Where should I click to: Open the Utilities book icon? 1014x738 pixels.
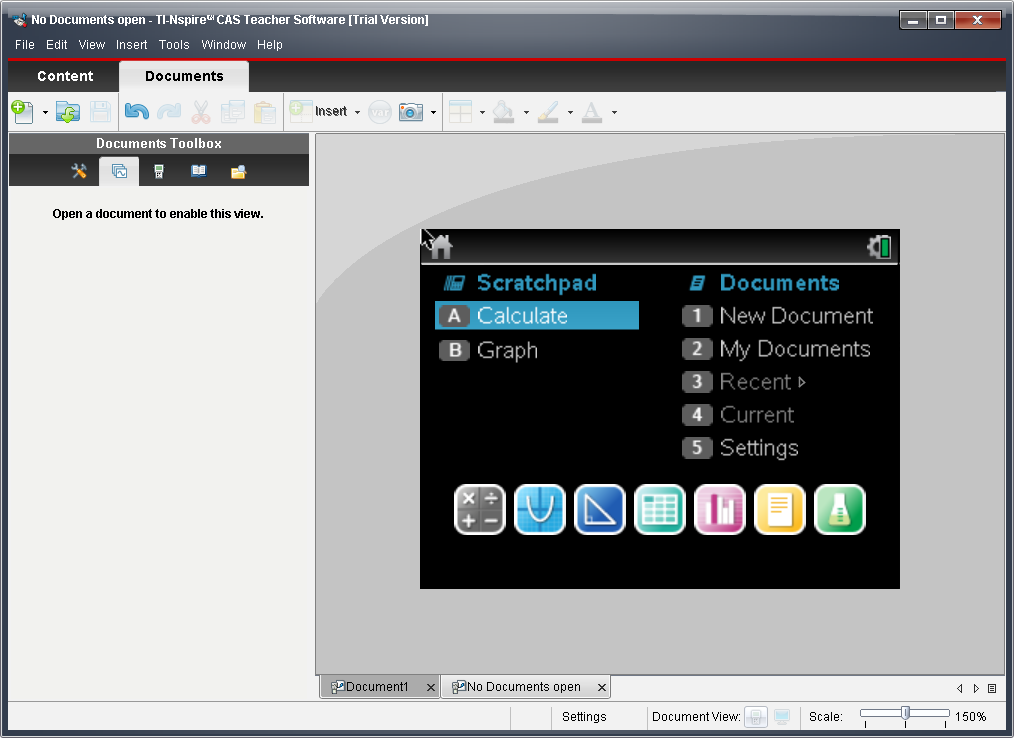199,171
